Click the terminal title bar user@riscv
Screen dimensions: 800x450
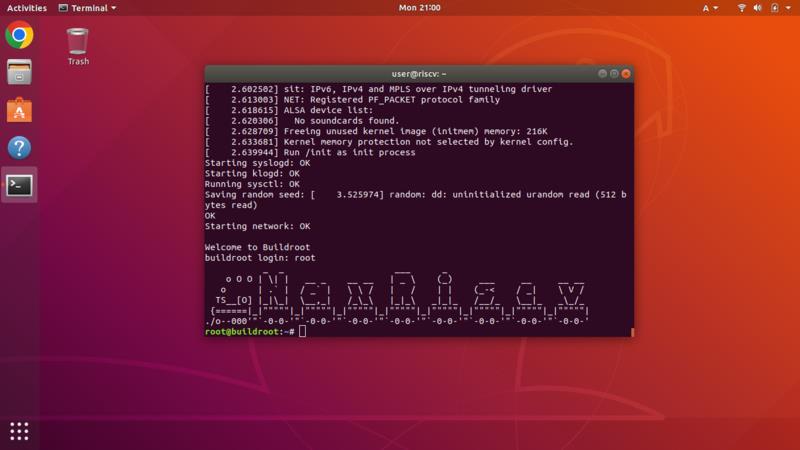419,74
